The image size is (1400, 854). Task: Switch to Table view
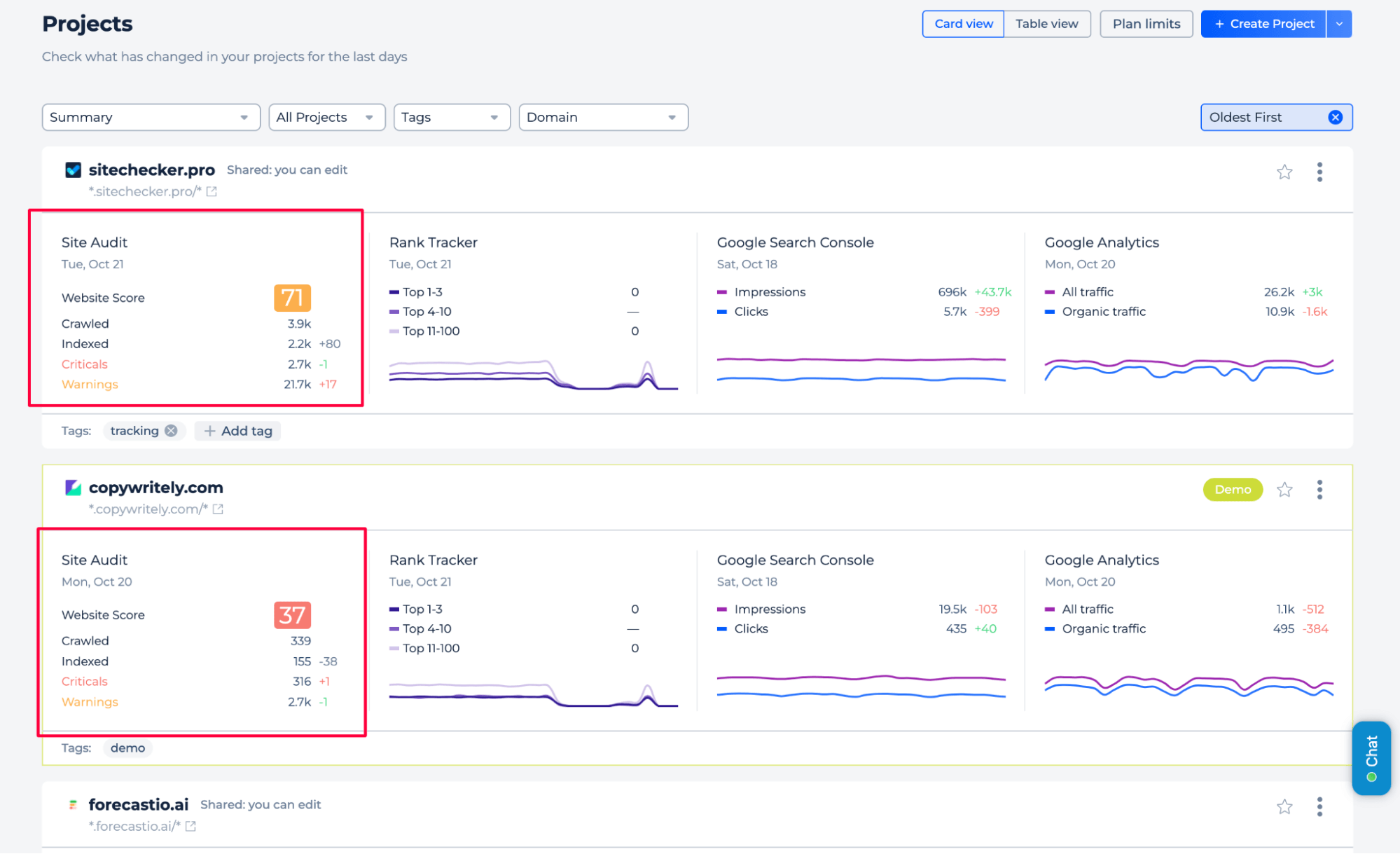click(x=1046, y=24)
